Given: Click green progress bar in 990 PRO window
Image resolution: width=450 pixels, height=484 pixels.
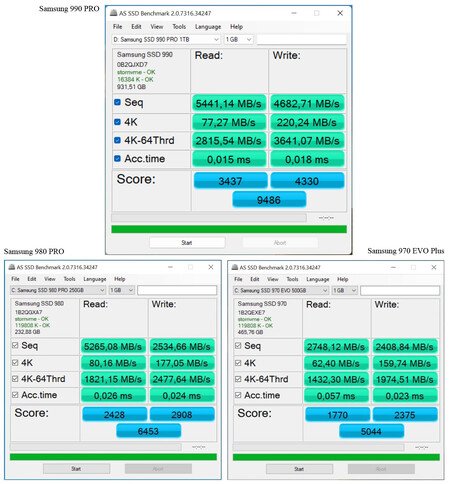Looking at the screenshot, I should click(x=229, y=229).
